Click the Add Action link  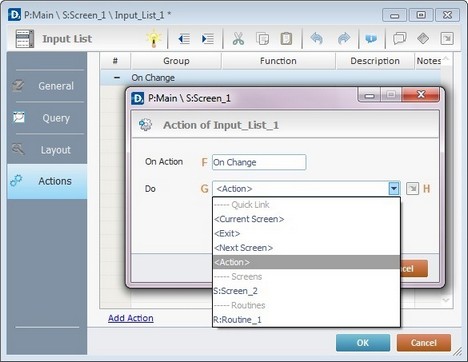pos(131,318)
